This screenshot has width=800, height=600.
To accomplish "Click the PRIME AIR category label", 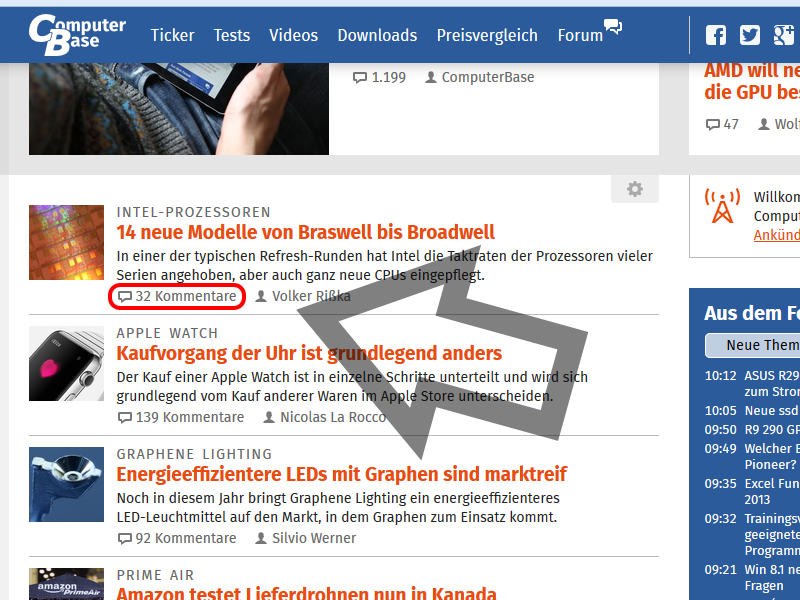I will tap(156, 575).
